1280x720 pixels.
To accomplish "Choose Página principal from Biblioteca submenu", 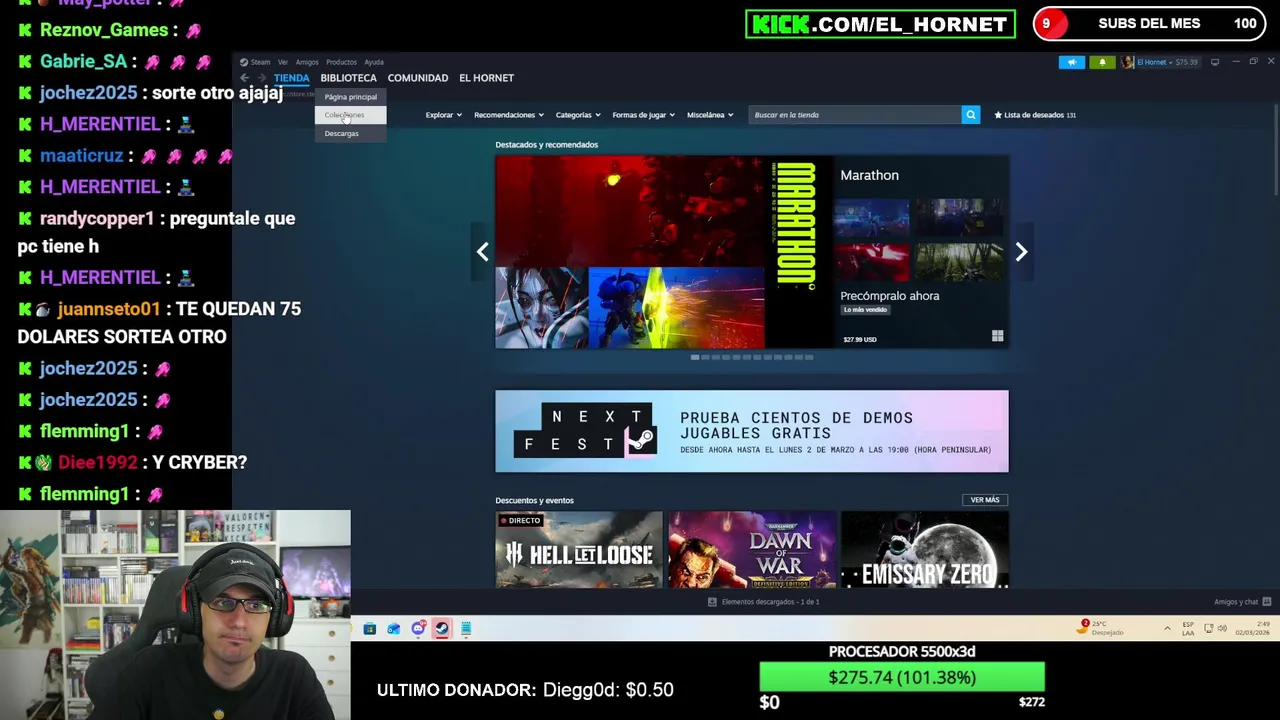I will 350,97.
